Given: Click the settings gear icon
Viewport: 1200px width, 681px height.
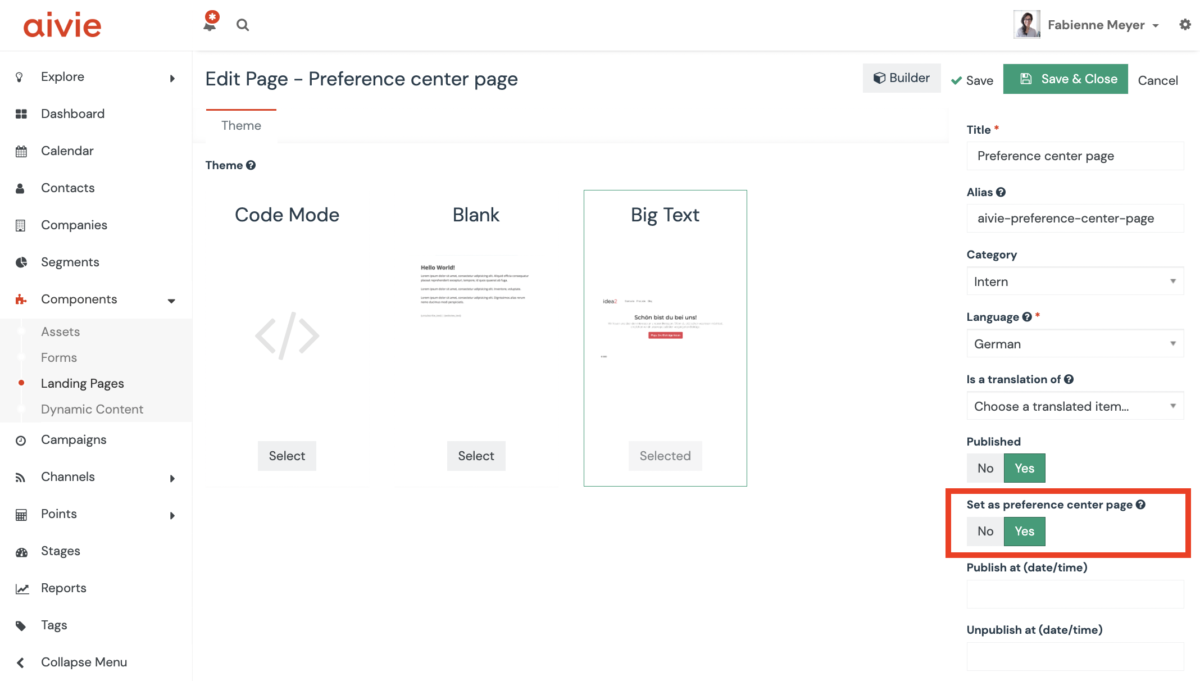Looking at the screenshot, I should (x=1185, y=25).
